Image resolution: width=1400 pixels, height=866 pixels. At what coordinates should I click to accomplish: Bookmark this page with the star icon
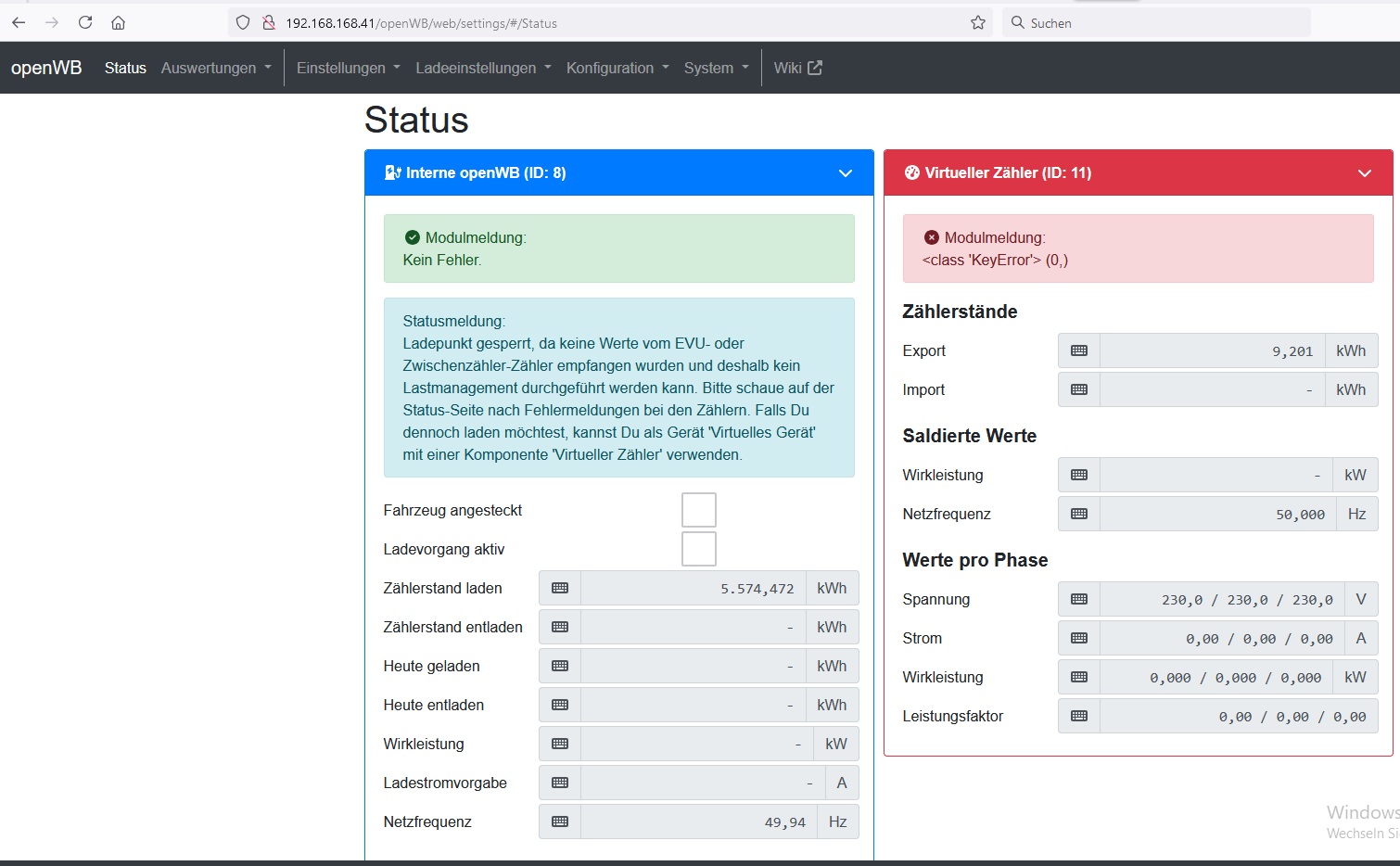(x=978, y=22)
